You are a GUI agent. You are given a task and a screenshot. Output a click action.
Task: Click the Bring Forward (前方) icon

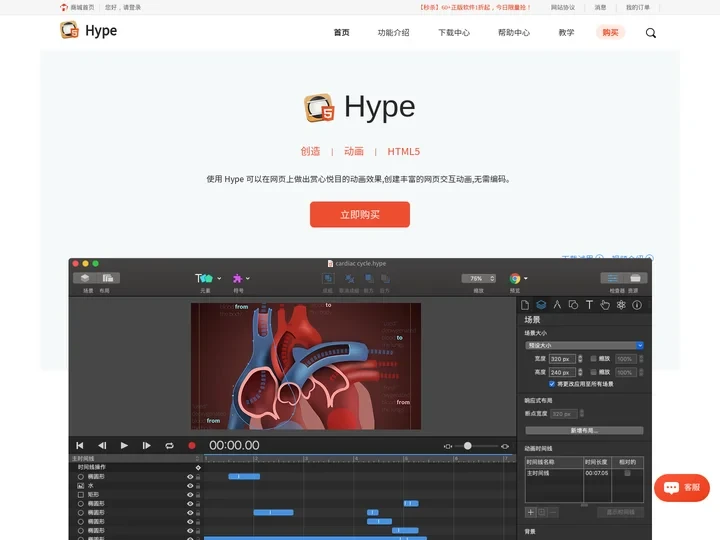(x=369, y=278)
